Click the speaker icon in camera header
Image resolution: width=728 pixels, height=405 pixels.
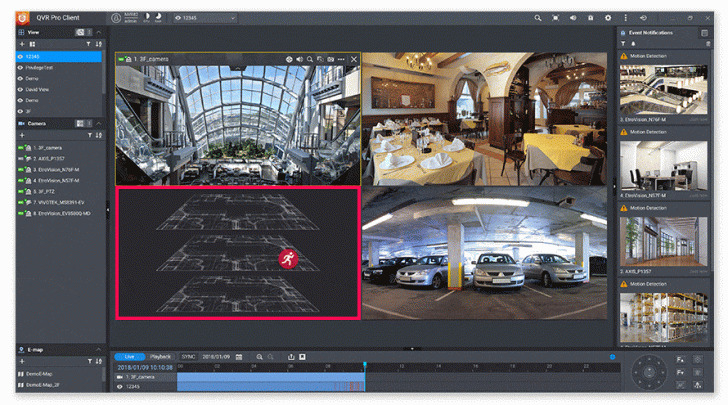(x=300, y=60)
